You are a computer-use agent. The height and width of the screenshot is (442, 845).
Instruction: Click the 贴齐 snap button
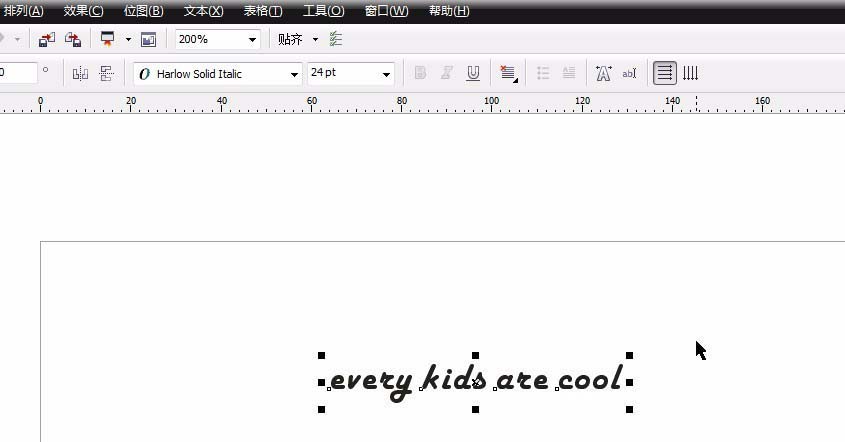[290, 39]
